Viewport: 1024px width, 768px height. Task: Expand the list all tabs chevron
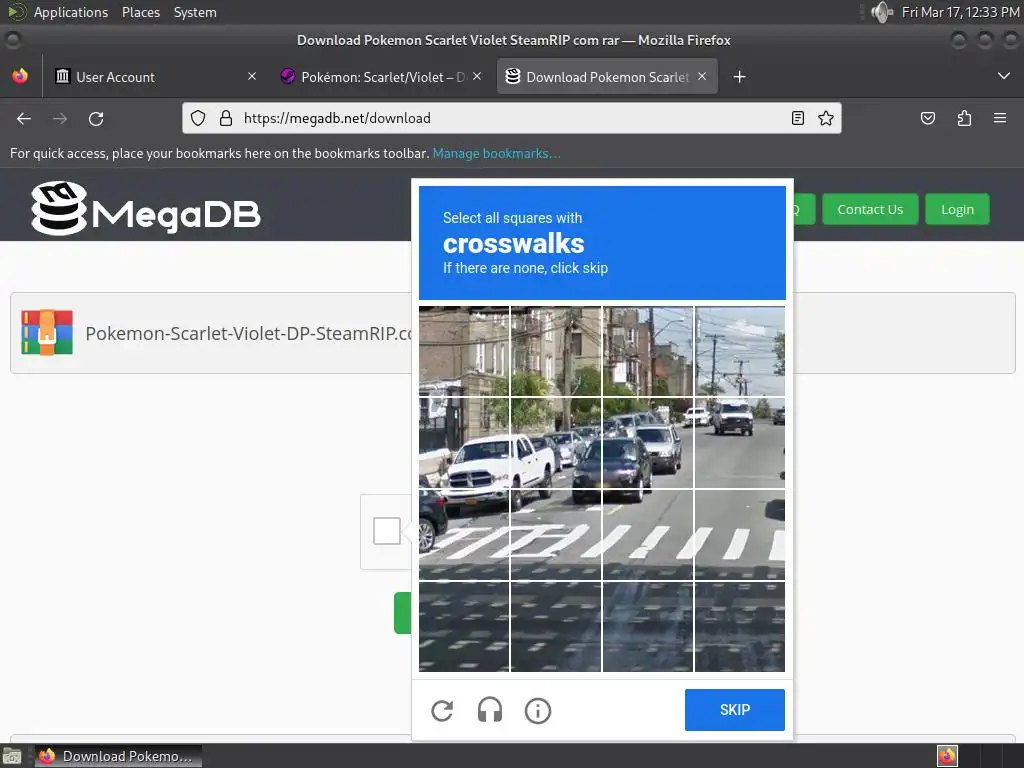click(1004, 76)
